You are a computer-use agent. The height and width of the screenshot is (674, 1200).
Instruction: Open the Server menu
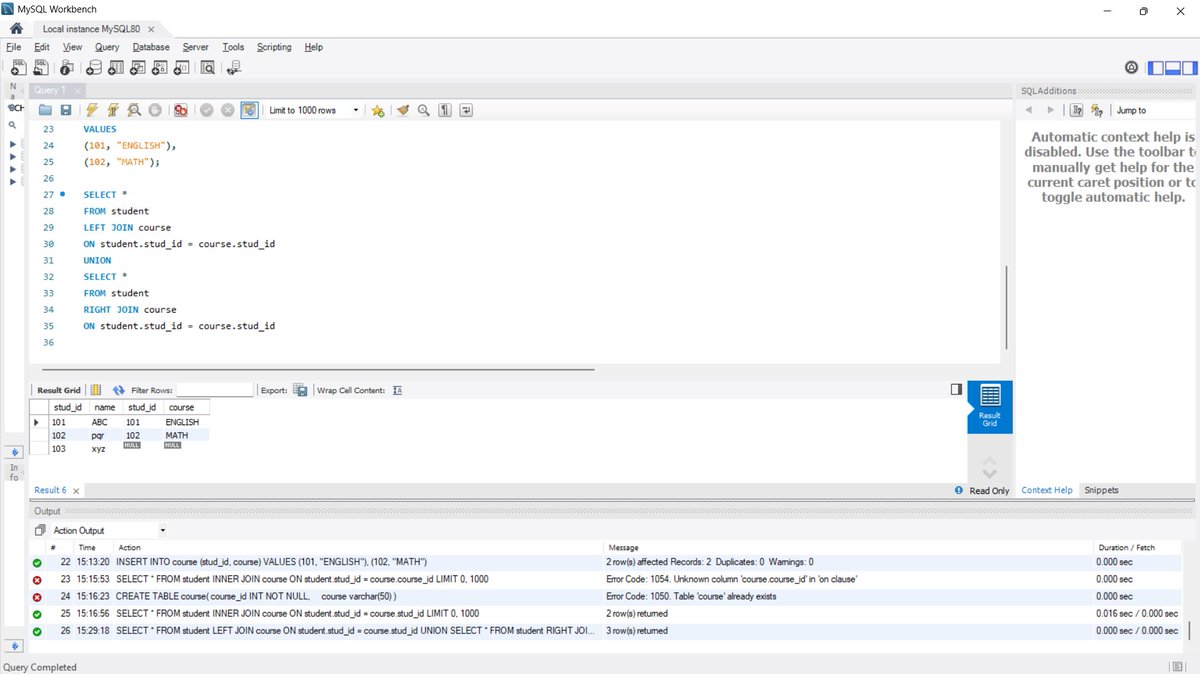coord(196,47)
